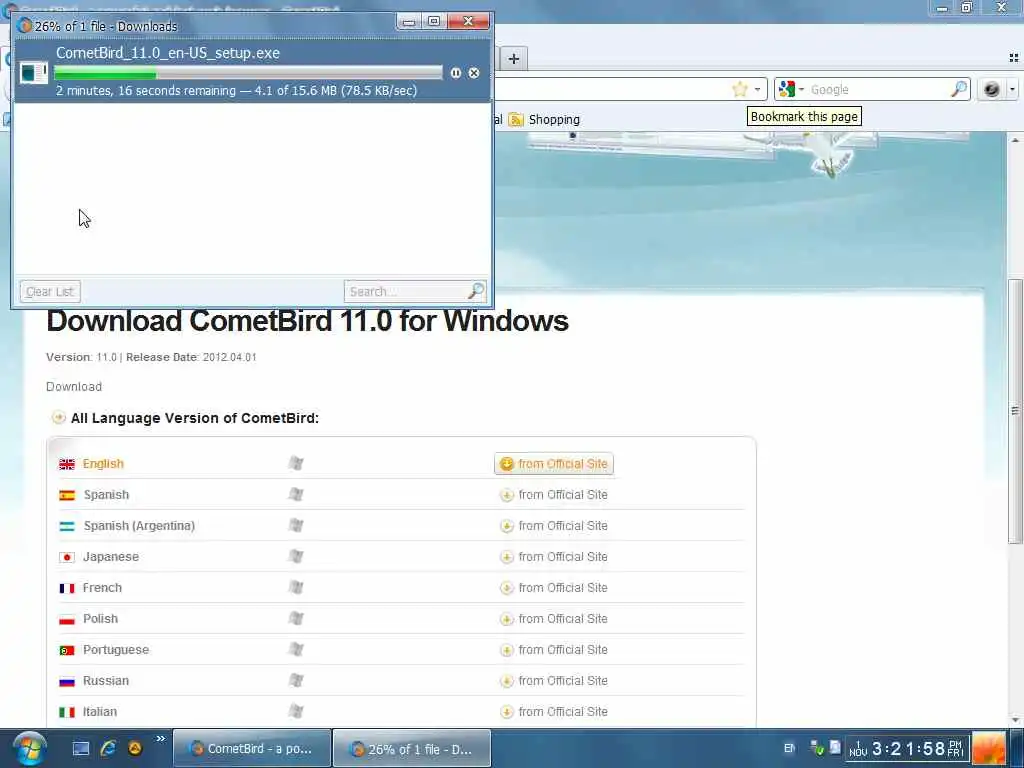The width and height of the screenshot is (1024, 768).
Task: Download Spanish (Argentina) from Official Site
Action: 554,526
